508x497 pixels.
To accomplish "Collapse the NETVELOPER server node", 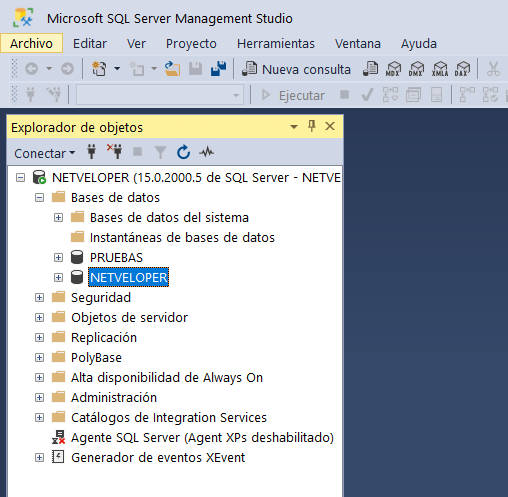I will pyautogui.click(x=20, y=178).
